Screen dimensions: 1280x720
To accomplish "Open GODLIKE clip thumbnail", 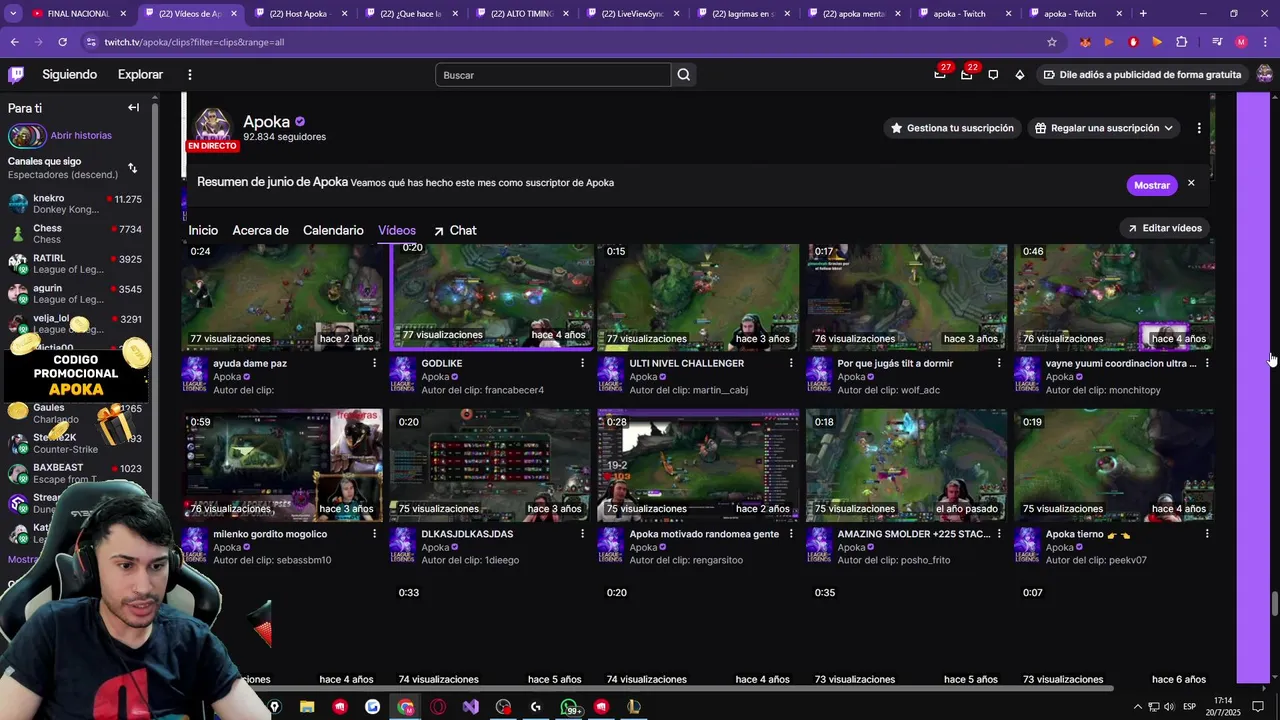I will tap(491, 296).
